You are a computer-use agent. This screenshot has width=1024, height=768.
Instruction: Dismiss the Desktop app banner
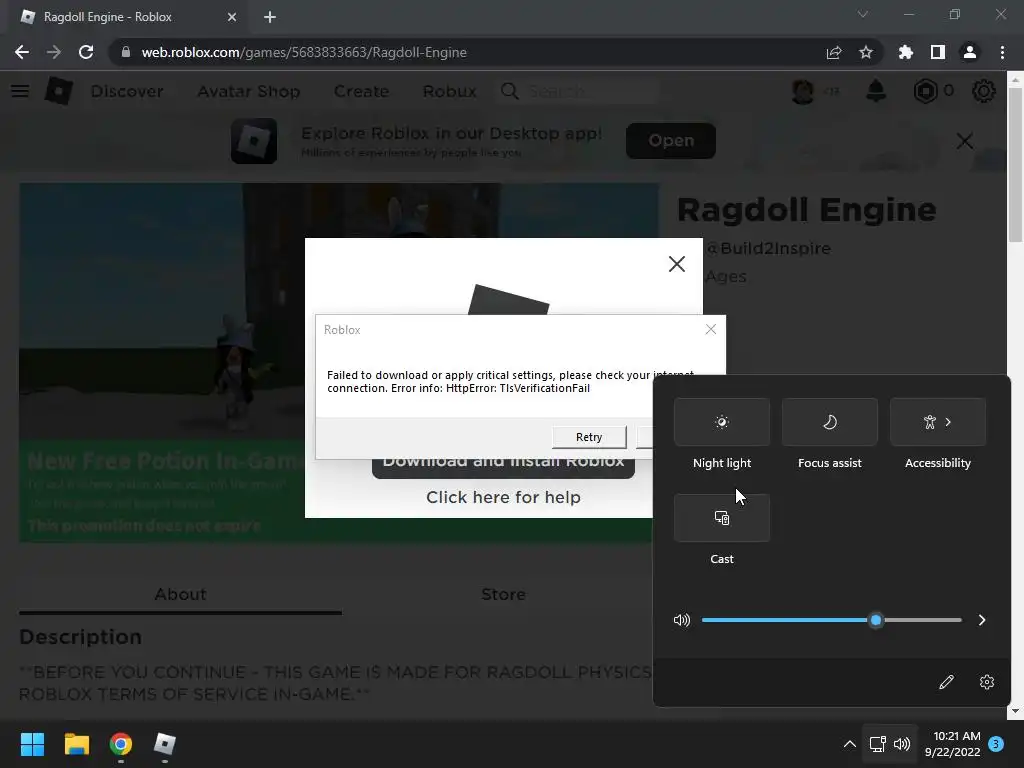tap(965, 140)
